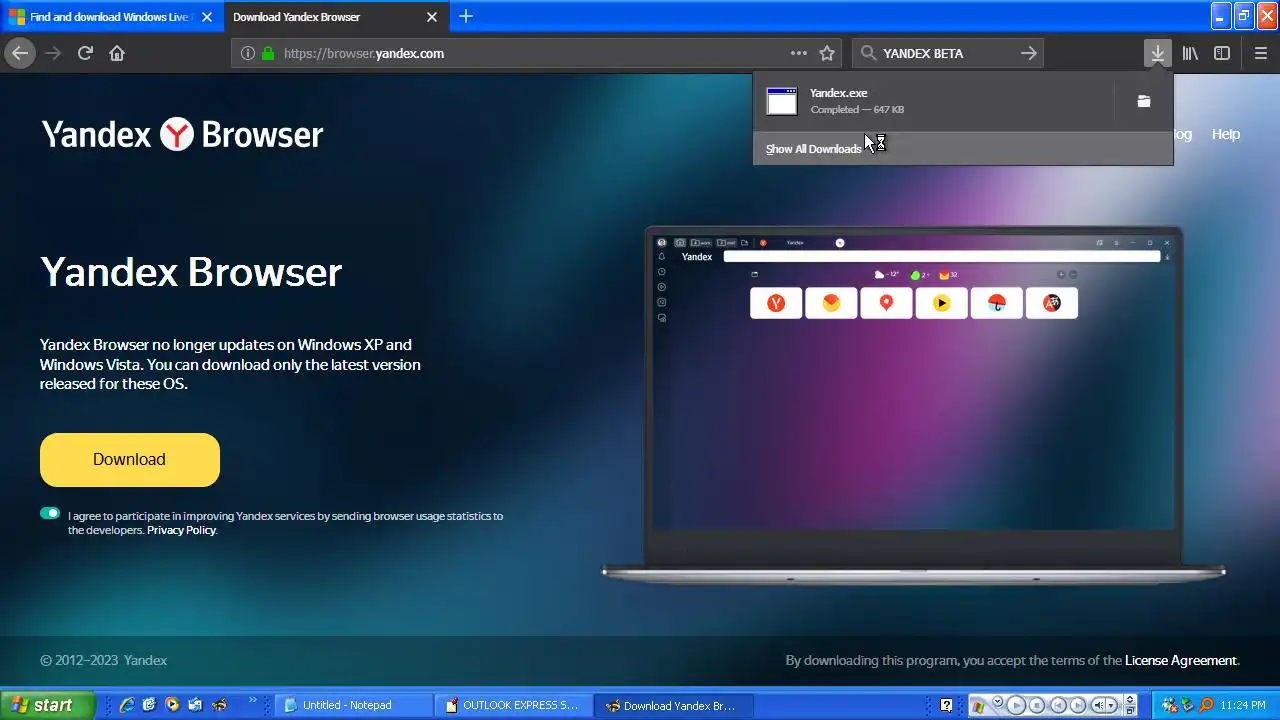Screen dimensions: 1280x720
Task: Click the network disconnected tray icon
Action: pyautogui.click(x=1169, y=705)
